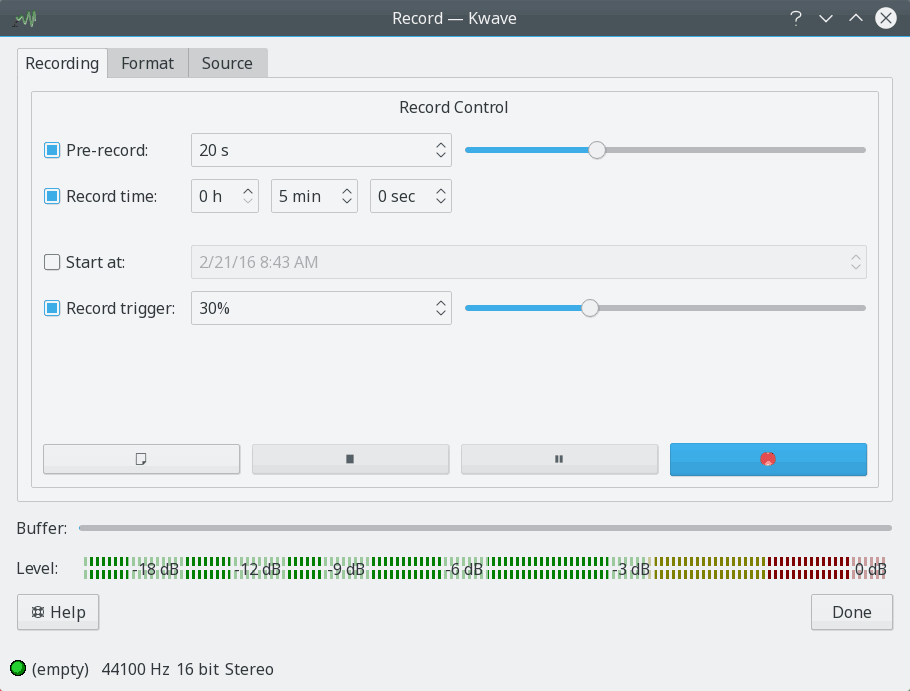
Task: Click the Stereo status text
Action: 249,670
